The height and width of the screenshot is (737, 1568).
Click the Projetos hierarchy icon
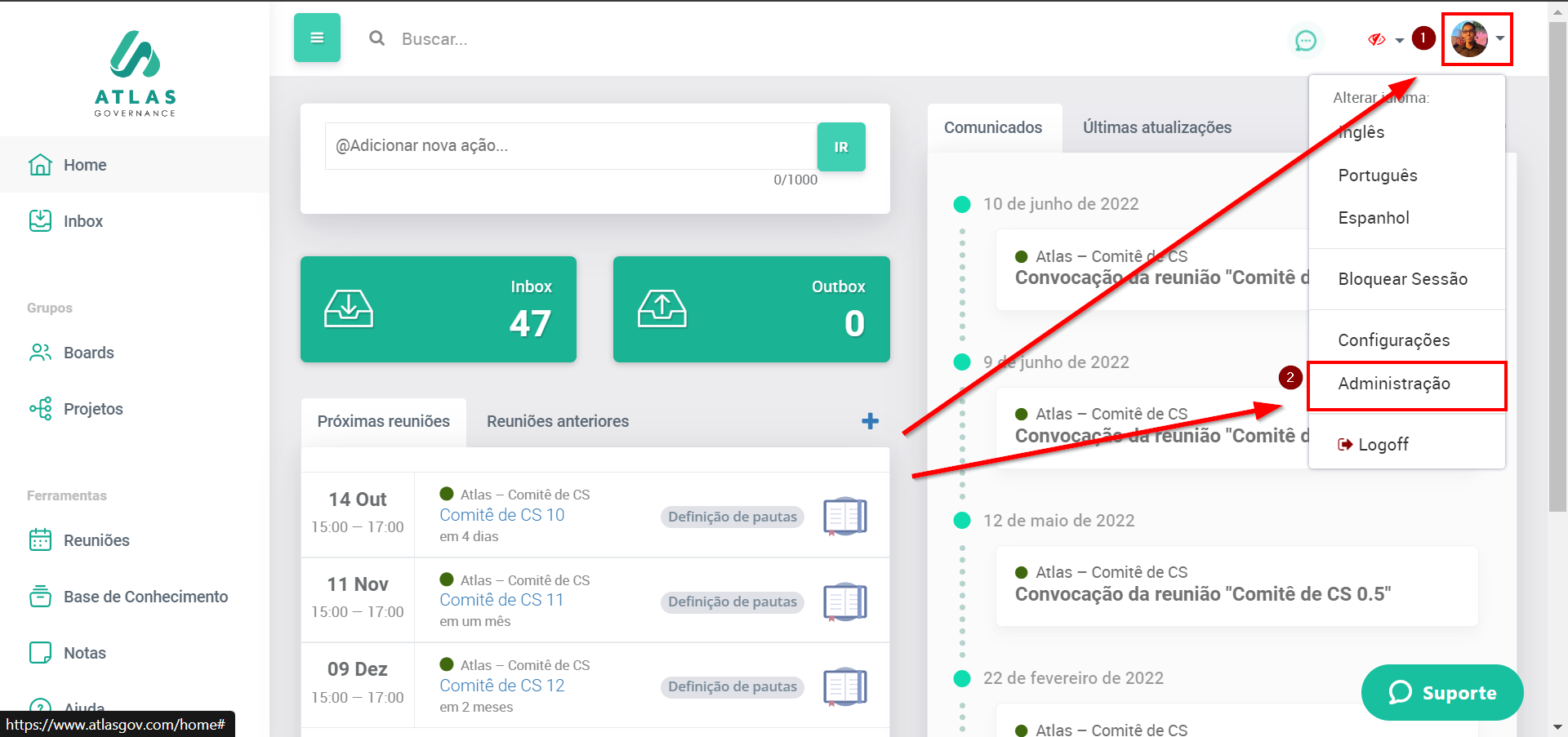click(40, 408)
